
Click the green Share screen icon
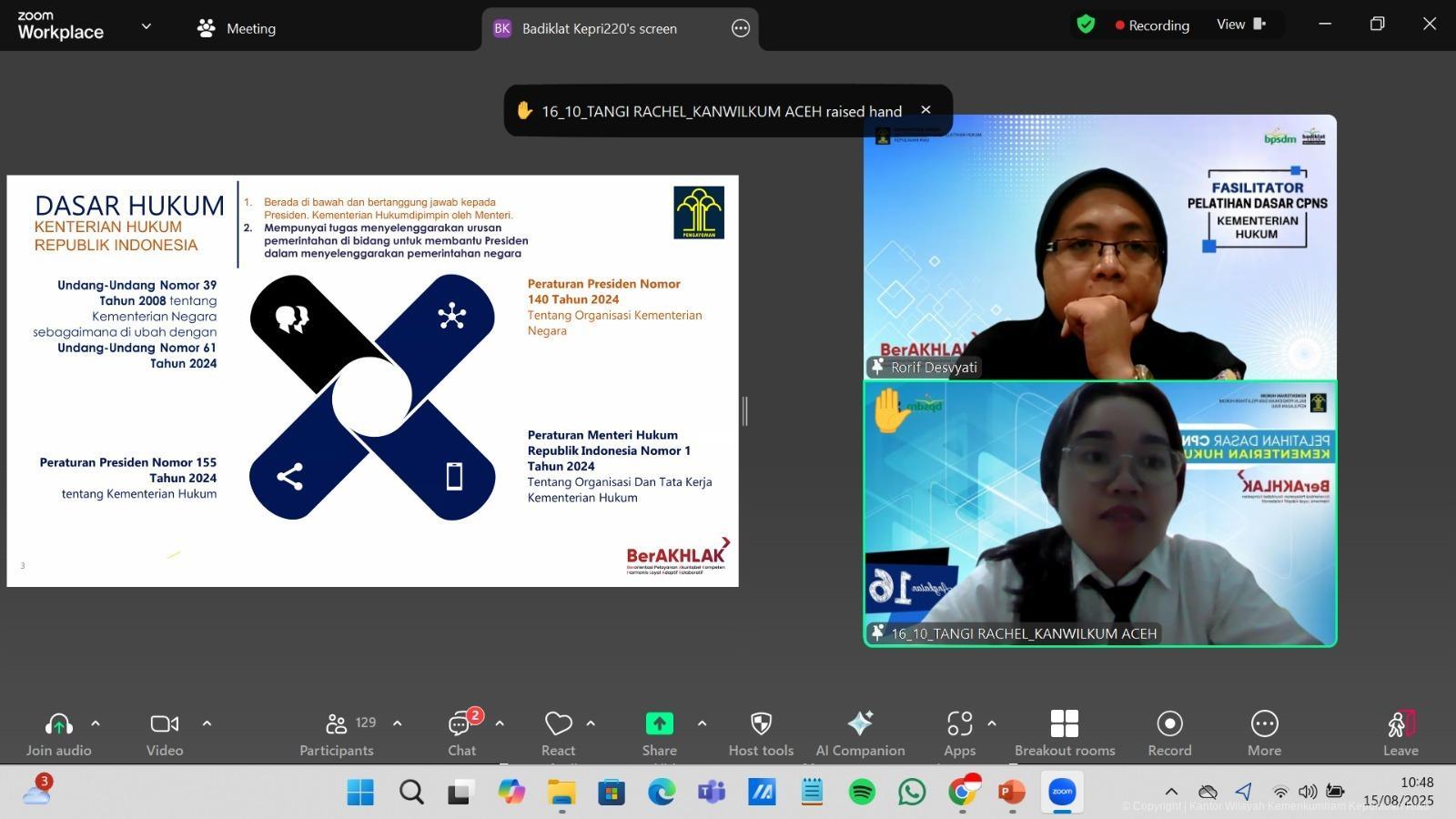pos(659,724)
